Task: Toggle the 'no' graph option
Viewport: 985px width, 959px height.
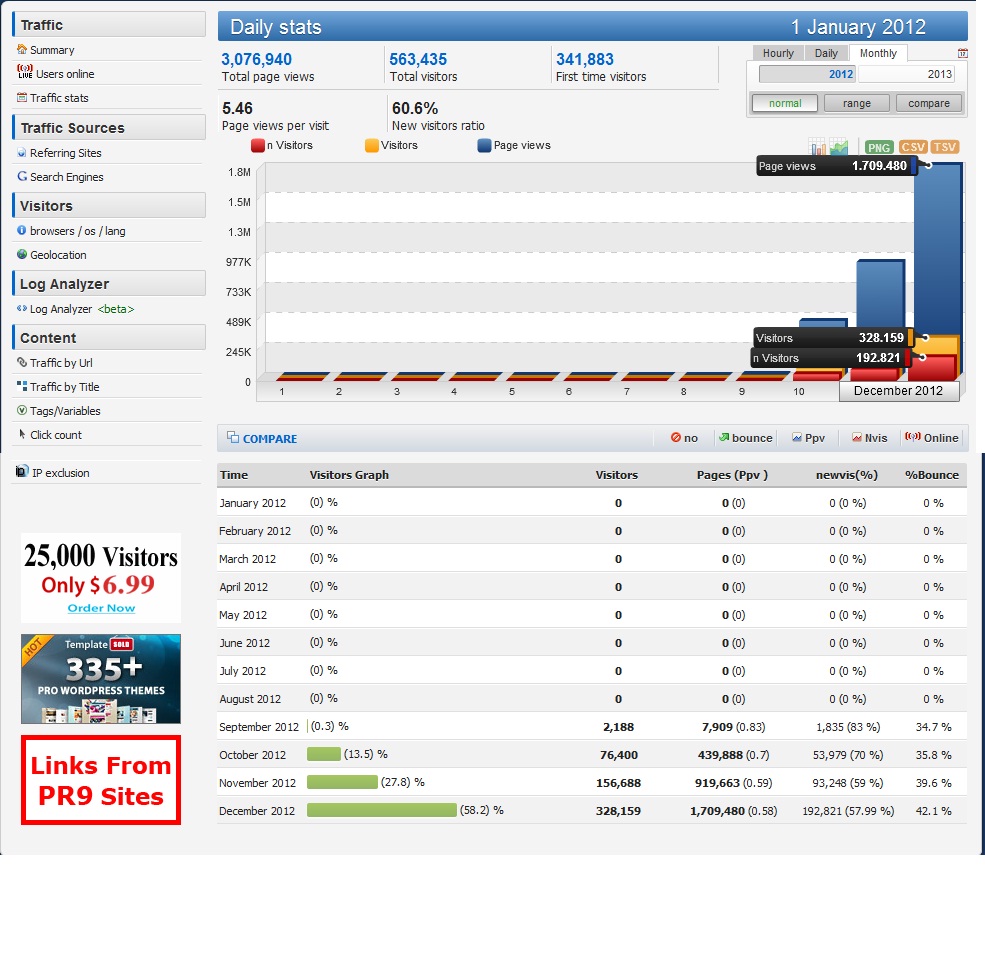Action: tap(684, 438)
